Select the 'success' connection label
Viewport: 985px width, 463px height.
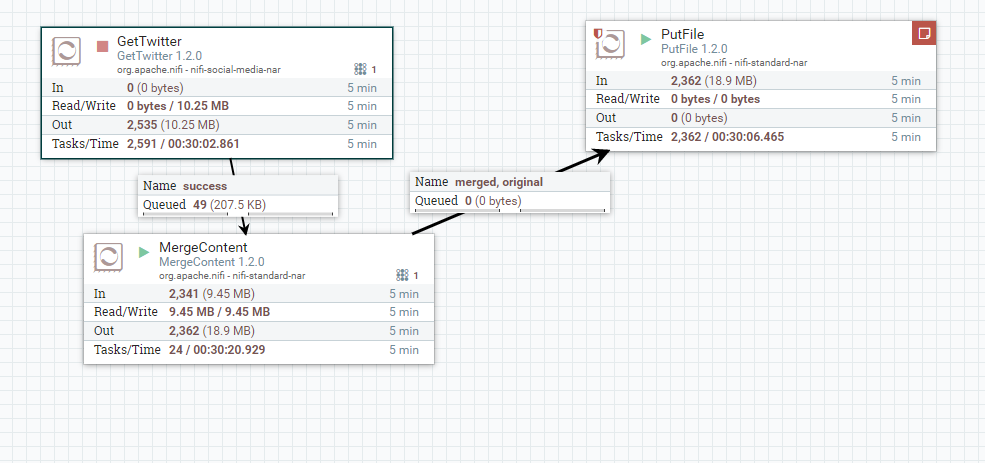tap(205, 186)
